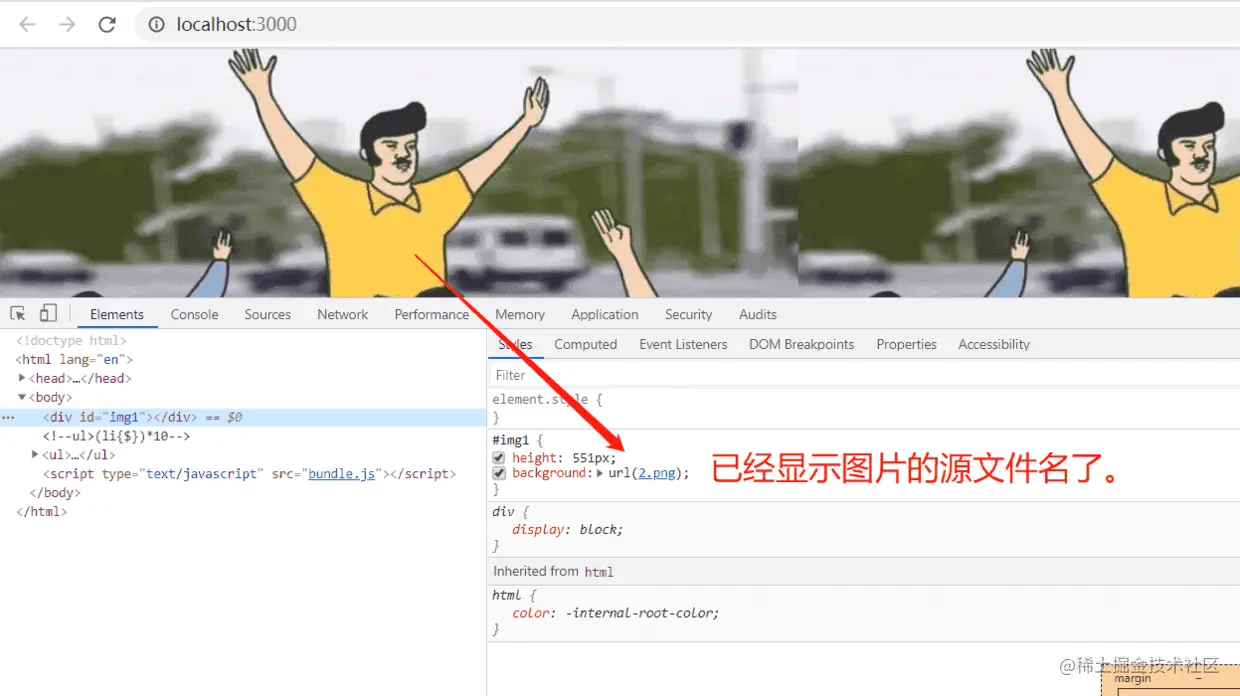Open the DOM Breakpoints pane
The width and height of the screenshot is (1240, 696).
pos(802,344)
